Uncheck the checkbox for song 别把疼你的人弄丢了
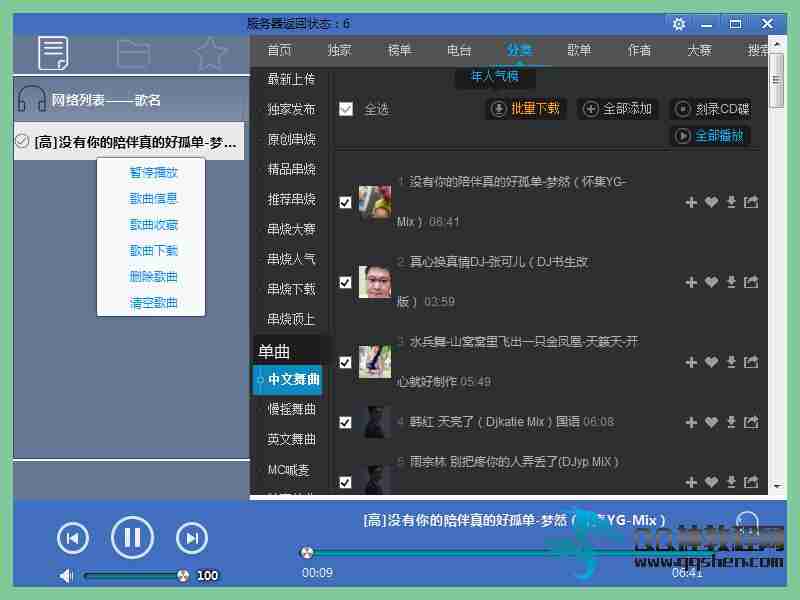 345,482
